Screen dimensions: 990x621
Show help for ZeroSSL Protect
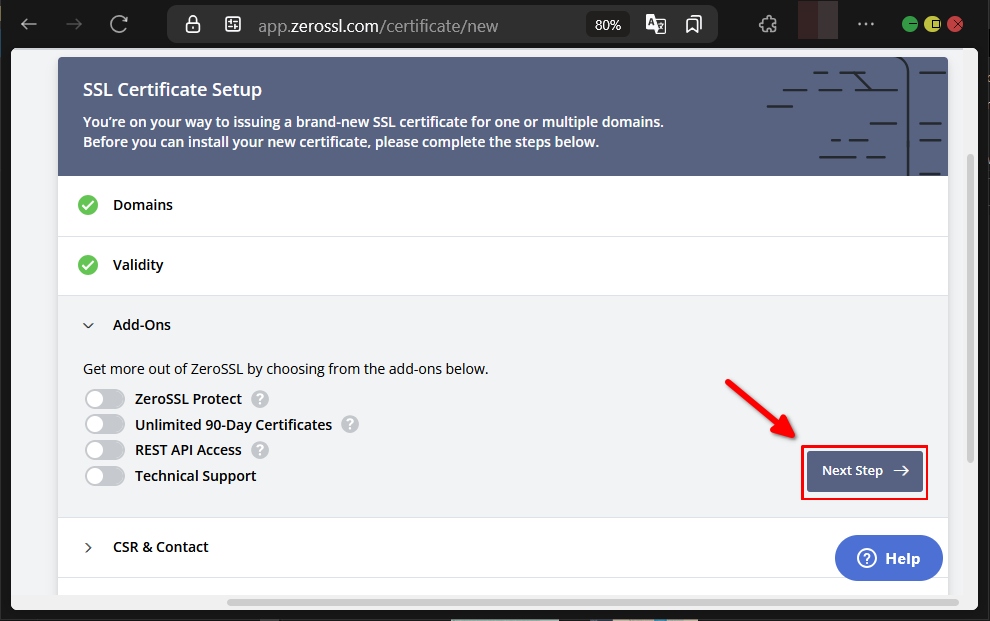[260, 399]
